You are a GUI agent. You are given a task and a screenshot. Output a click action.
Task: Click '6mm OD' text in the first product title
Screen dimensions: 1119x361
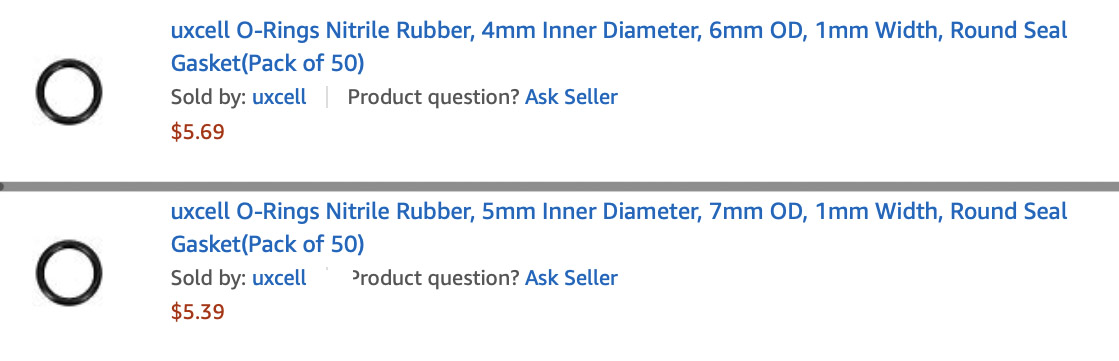pos(758,31)
